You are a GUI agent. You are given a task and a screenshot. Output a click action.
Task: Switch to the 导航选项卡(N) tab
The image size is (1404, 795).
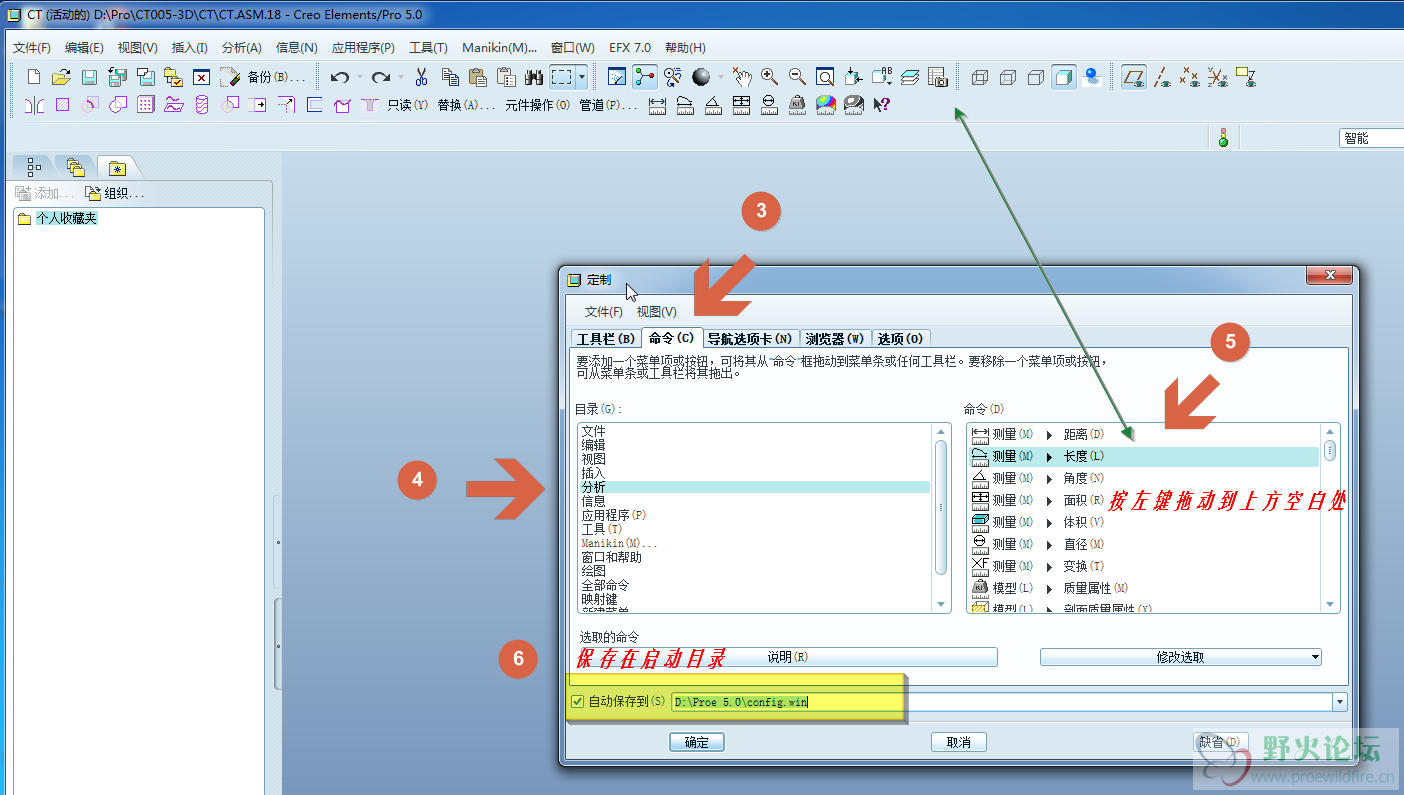pos(750,339)
